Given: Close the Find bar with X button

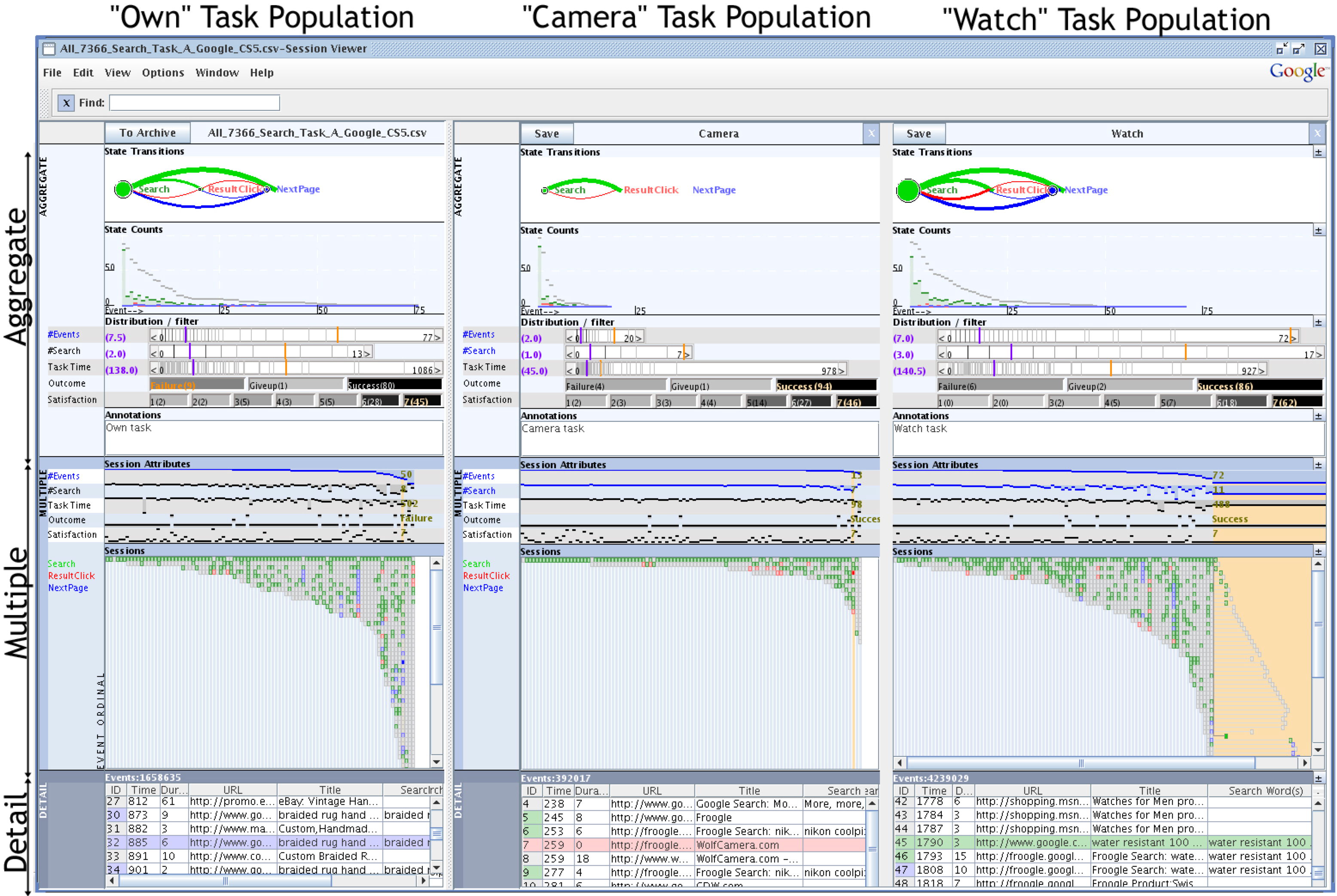Looking at the screenshot, I should tap(66, 103).
